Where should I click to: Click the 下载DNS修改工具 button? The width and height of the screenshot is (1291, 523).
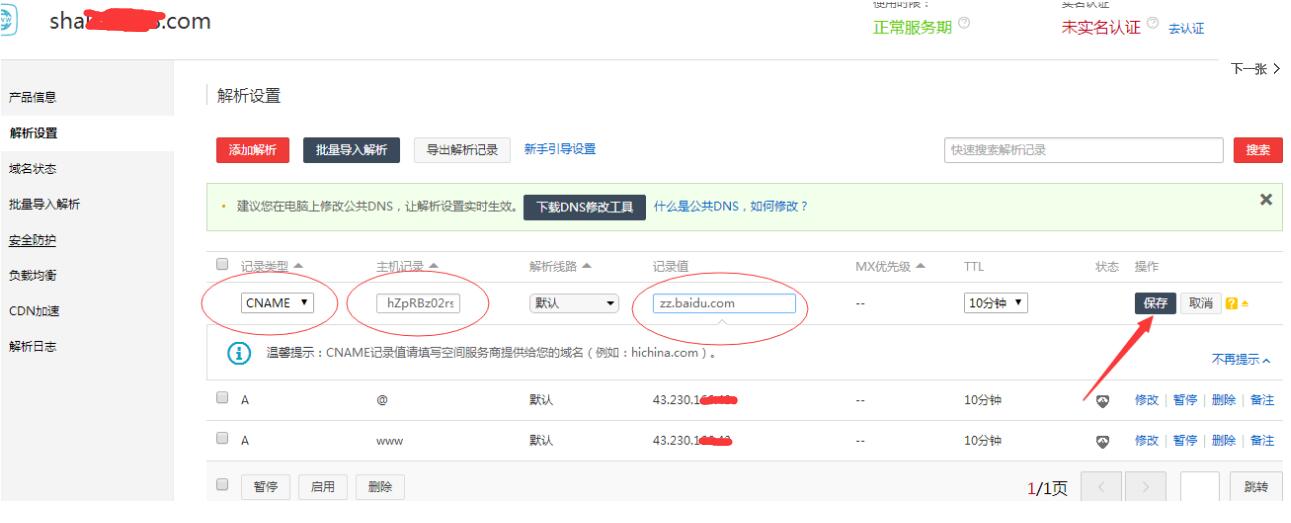click(585, 208)
